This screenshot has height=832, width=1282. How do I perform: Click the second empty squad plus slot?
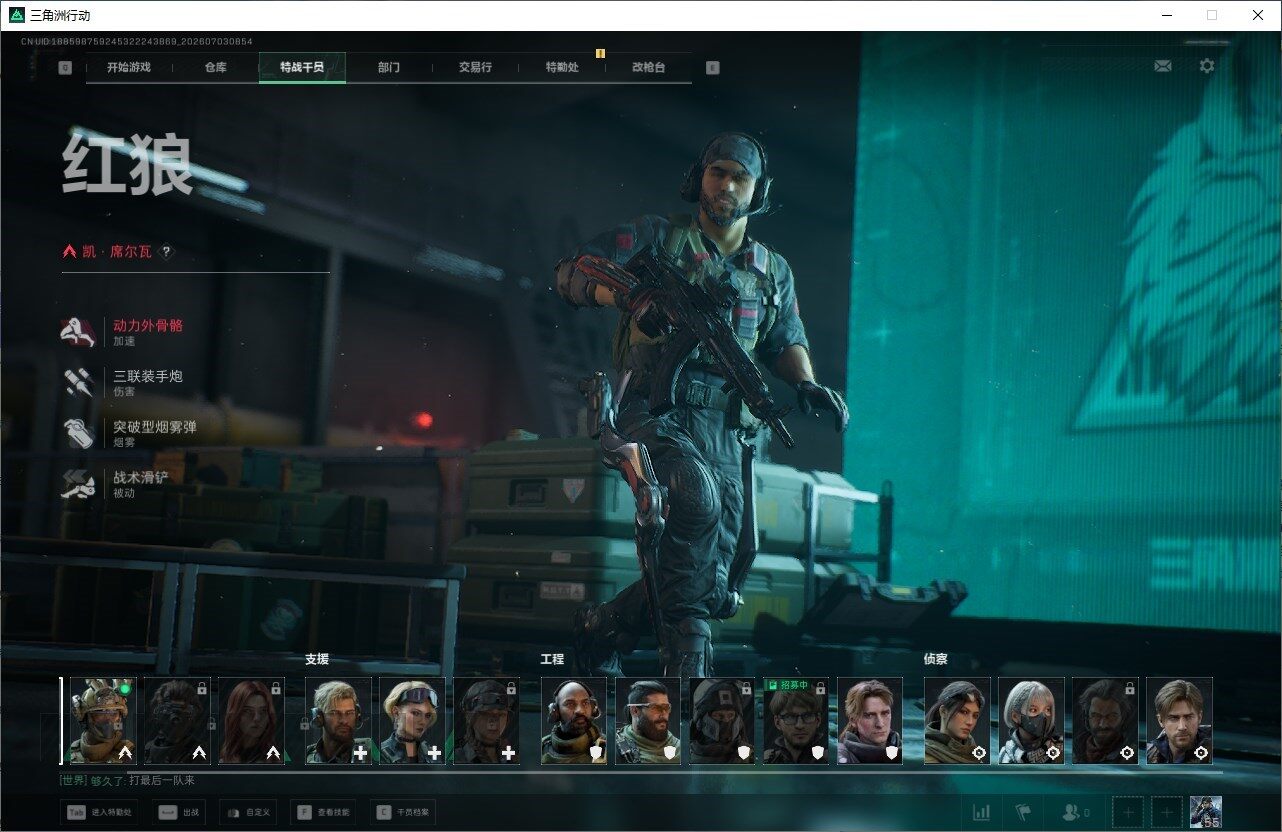tap(1166, 812)
